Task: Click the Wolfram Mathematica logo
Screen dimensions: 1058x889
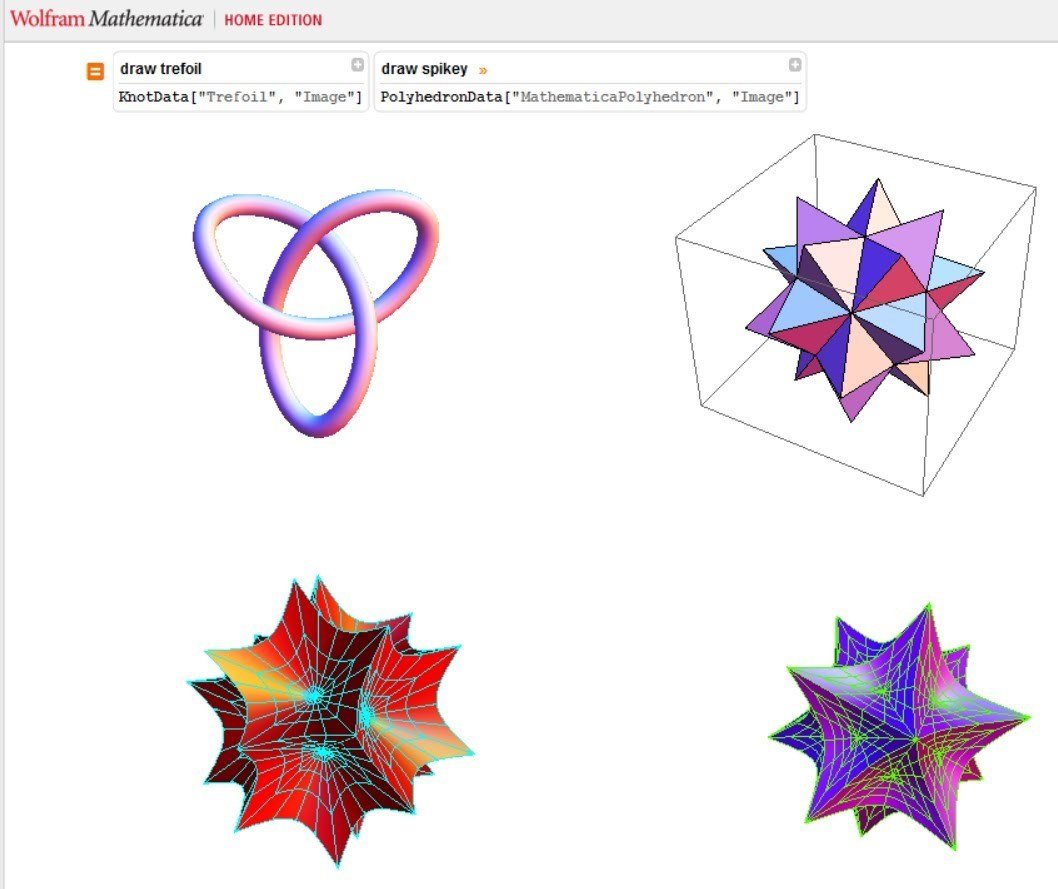Action: pos(106,19)
